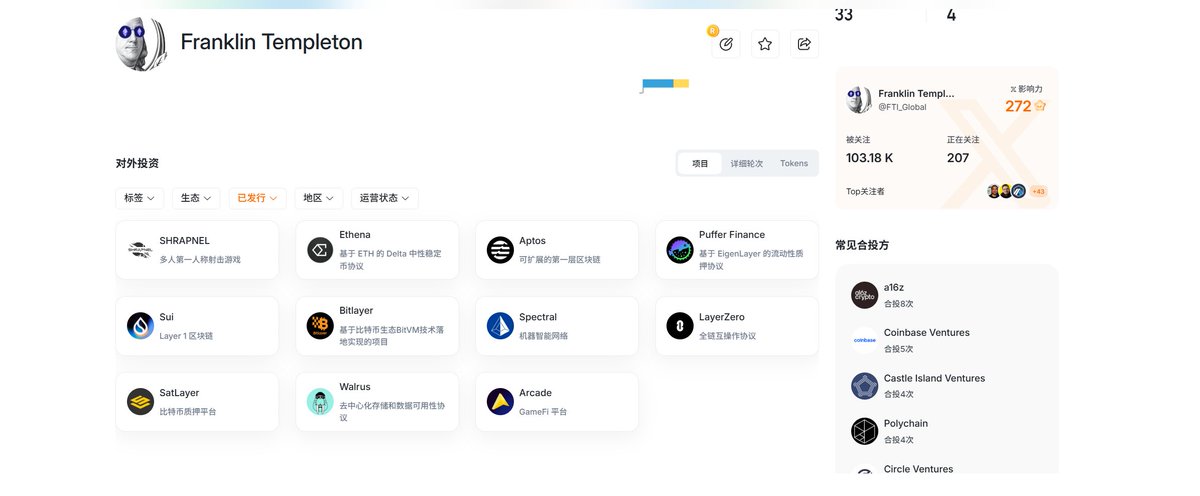Viewport: 1200px width, 496px height.
Task: Click the Top关注者 label
Action: click(x=865, y=191)
